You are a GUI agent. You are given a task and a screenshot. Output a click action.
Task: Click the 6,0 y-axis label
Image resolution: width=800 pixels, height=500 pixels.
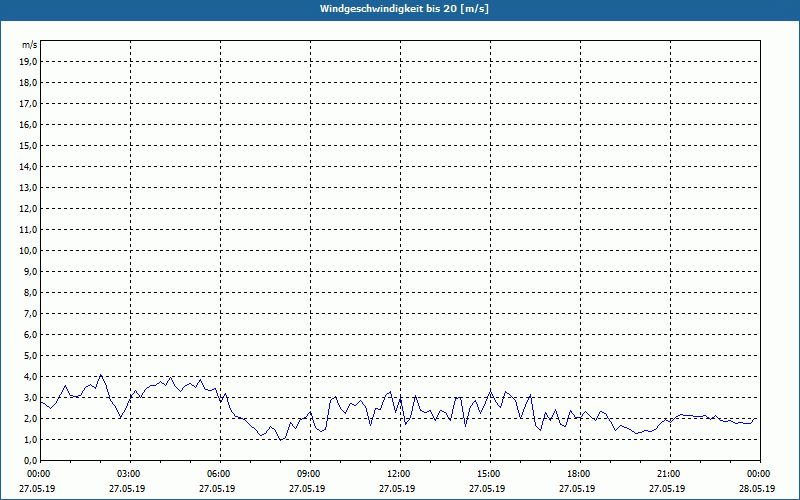coord(30,334)
